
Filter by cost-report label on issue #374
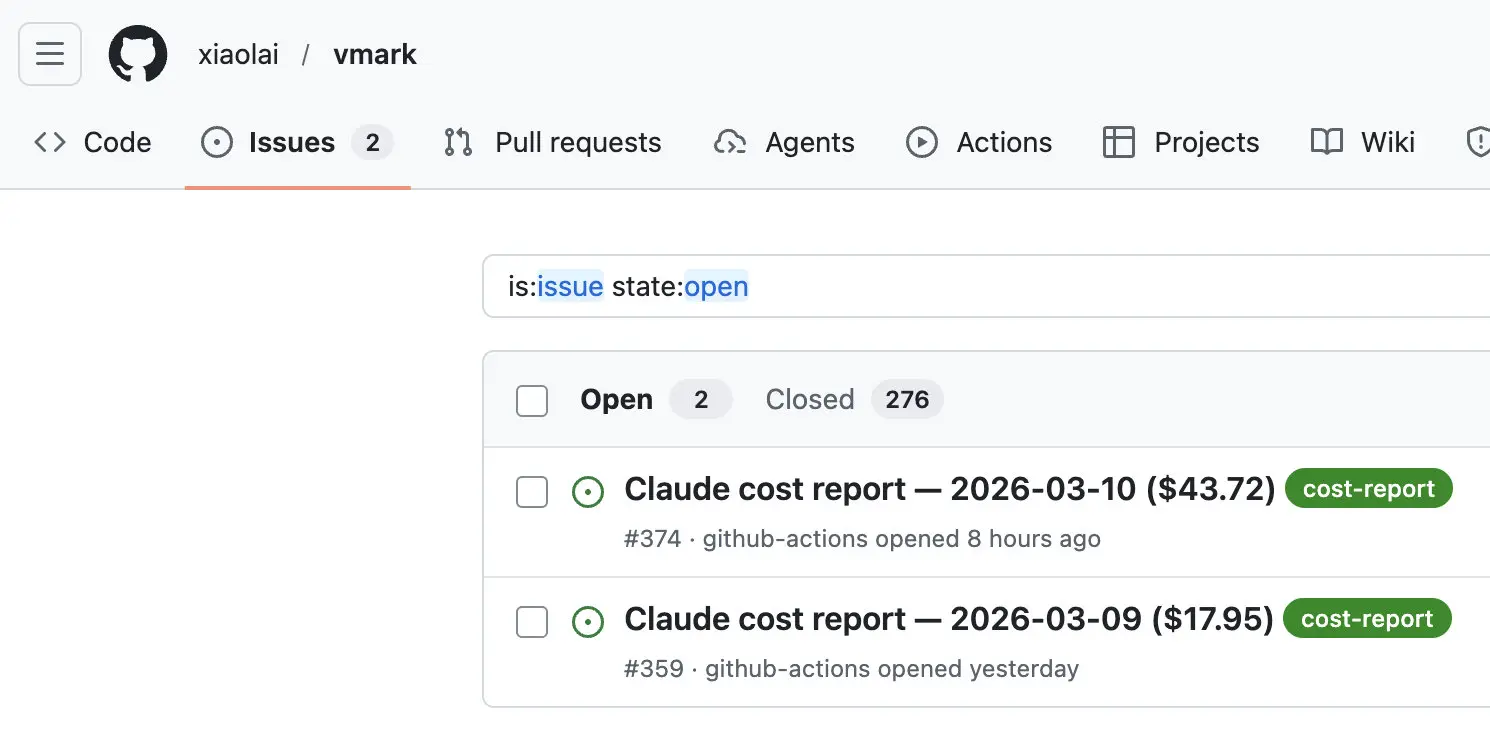pos(1368,489)
